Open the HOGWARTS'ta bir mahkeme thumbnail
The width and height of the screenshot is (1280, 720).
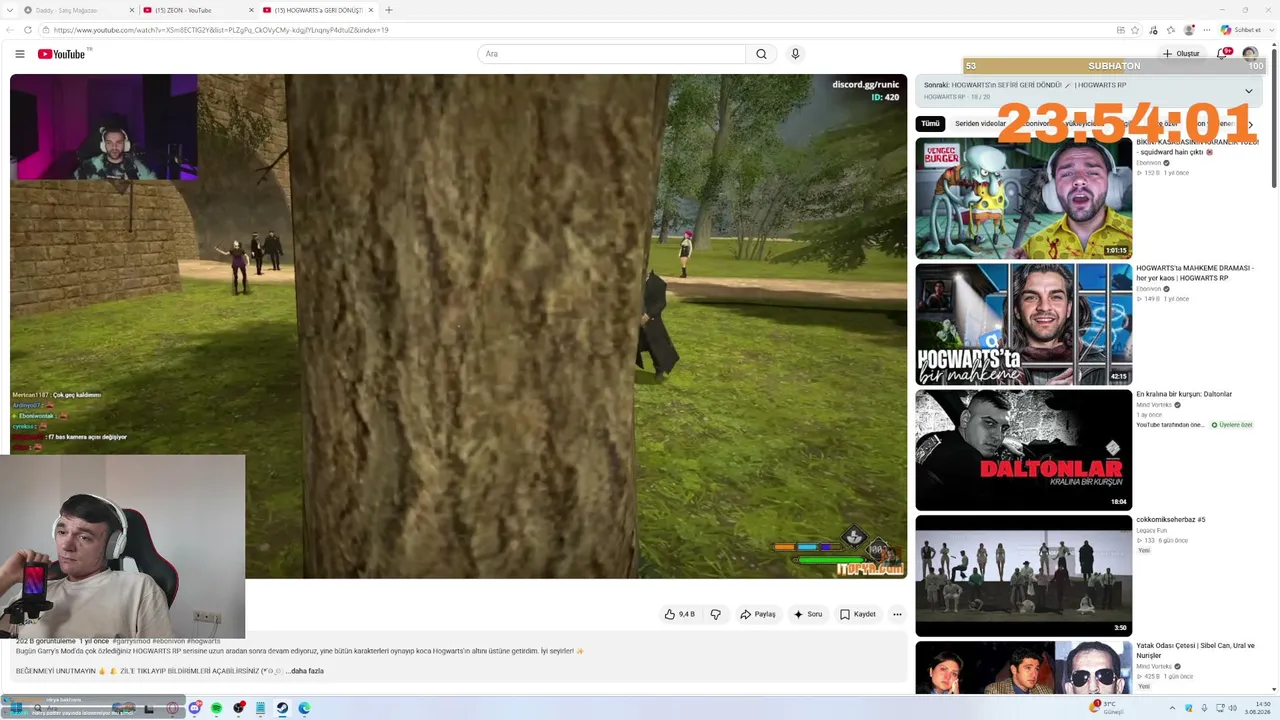[1024, 324]
